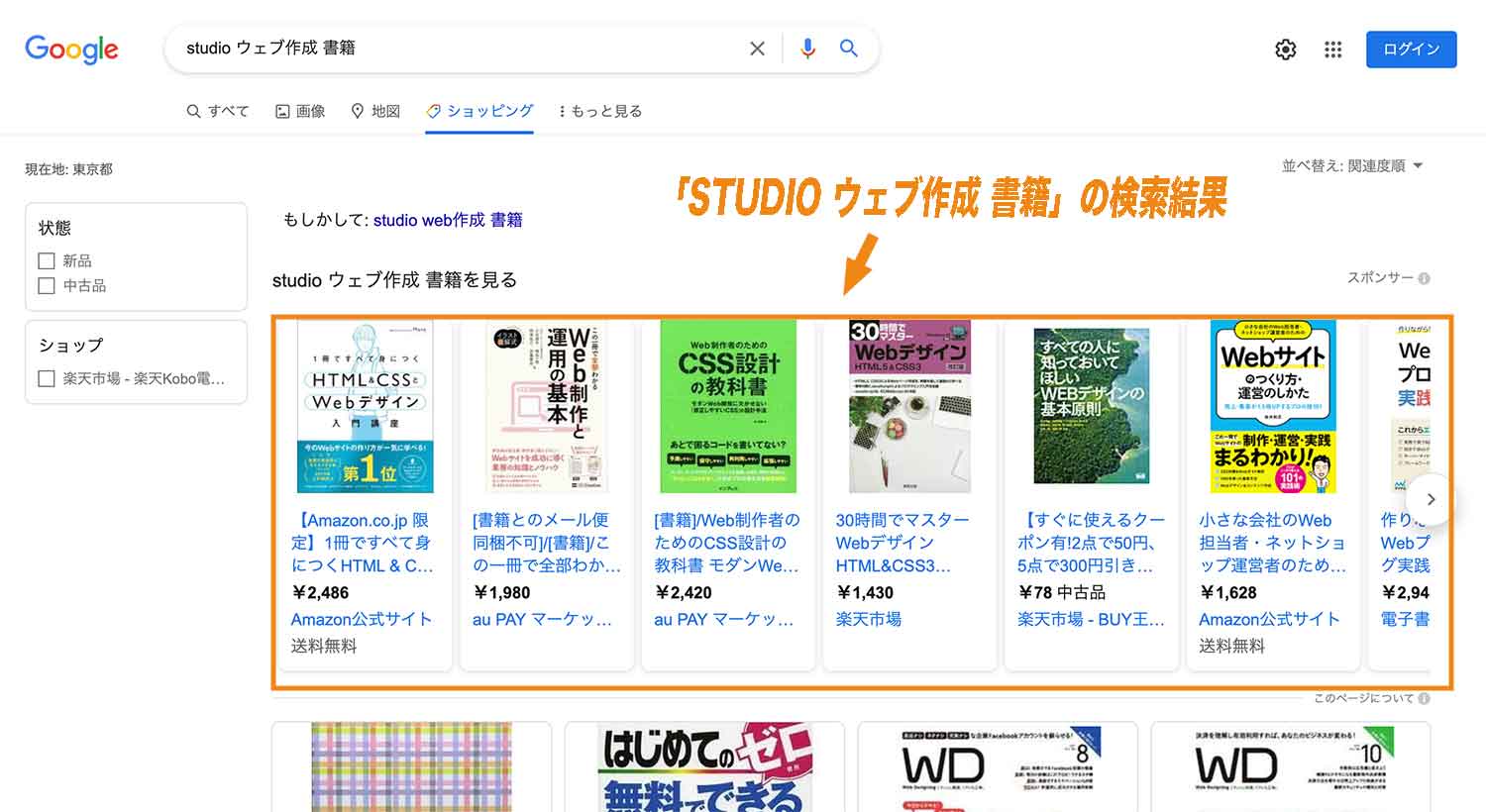Open the Google apps grid icon

click(x=1333, y=50)
